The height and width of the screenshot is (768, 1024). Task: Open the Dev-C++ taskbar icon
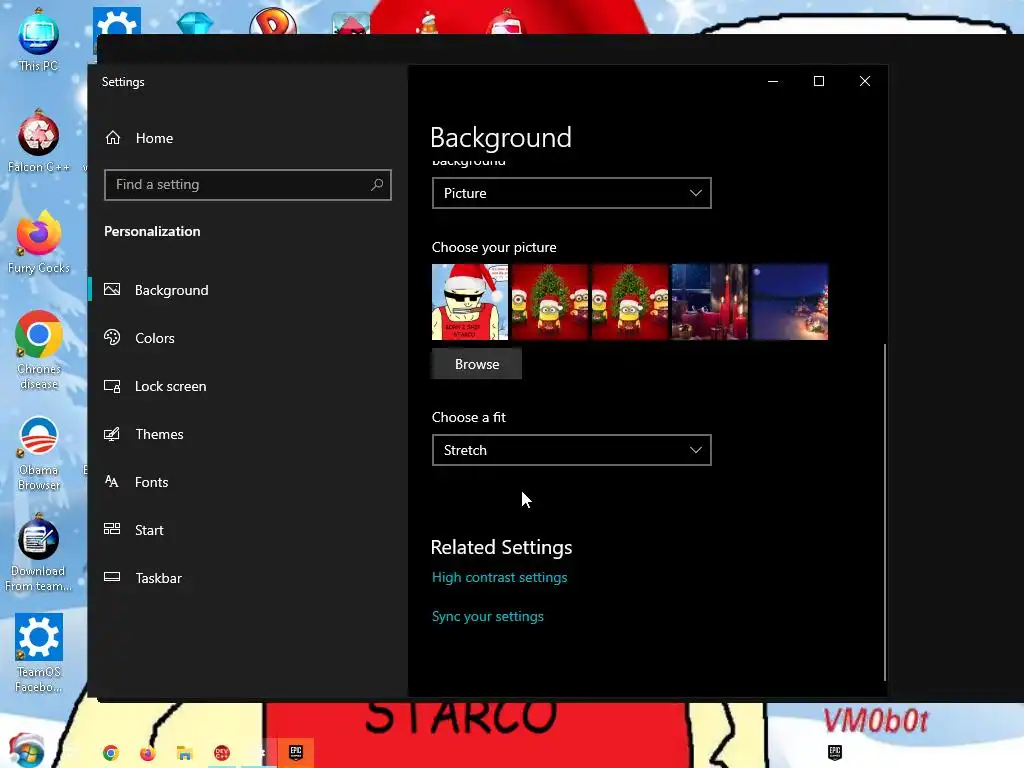[x=222, y=753]
